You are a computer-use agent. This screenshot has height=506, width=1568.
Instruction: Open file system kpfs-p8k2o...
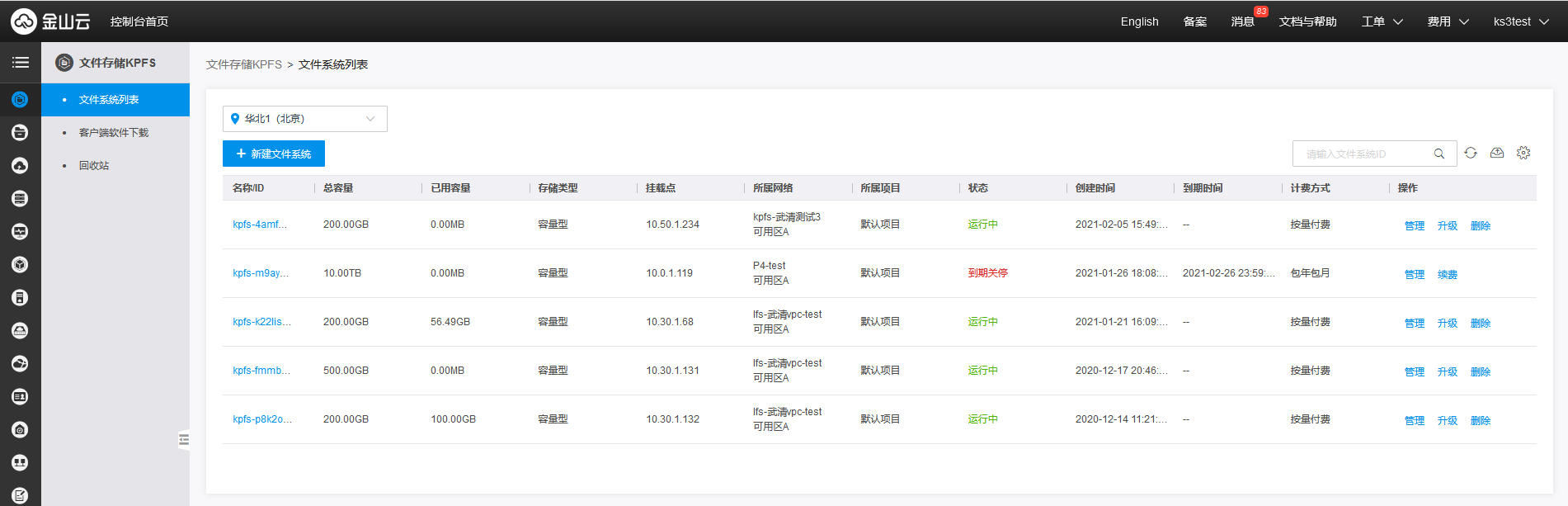tap(262, 419)
